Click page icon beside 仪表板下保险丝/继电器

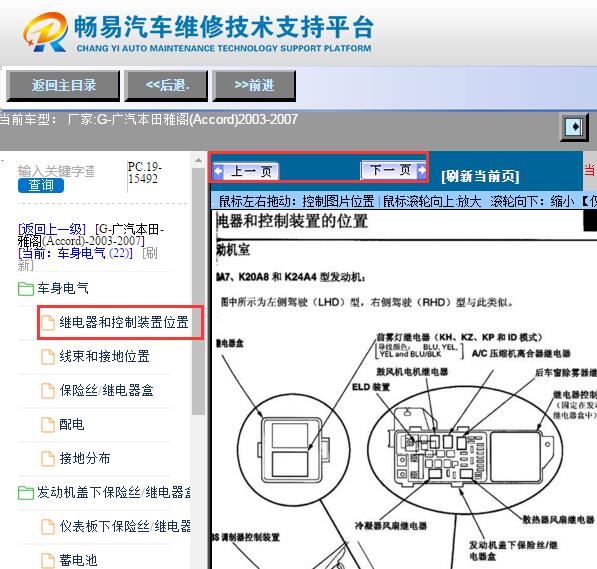tap(48, 527)
